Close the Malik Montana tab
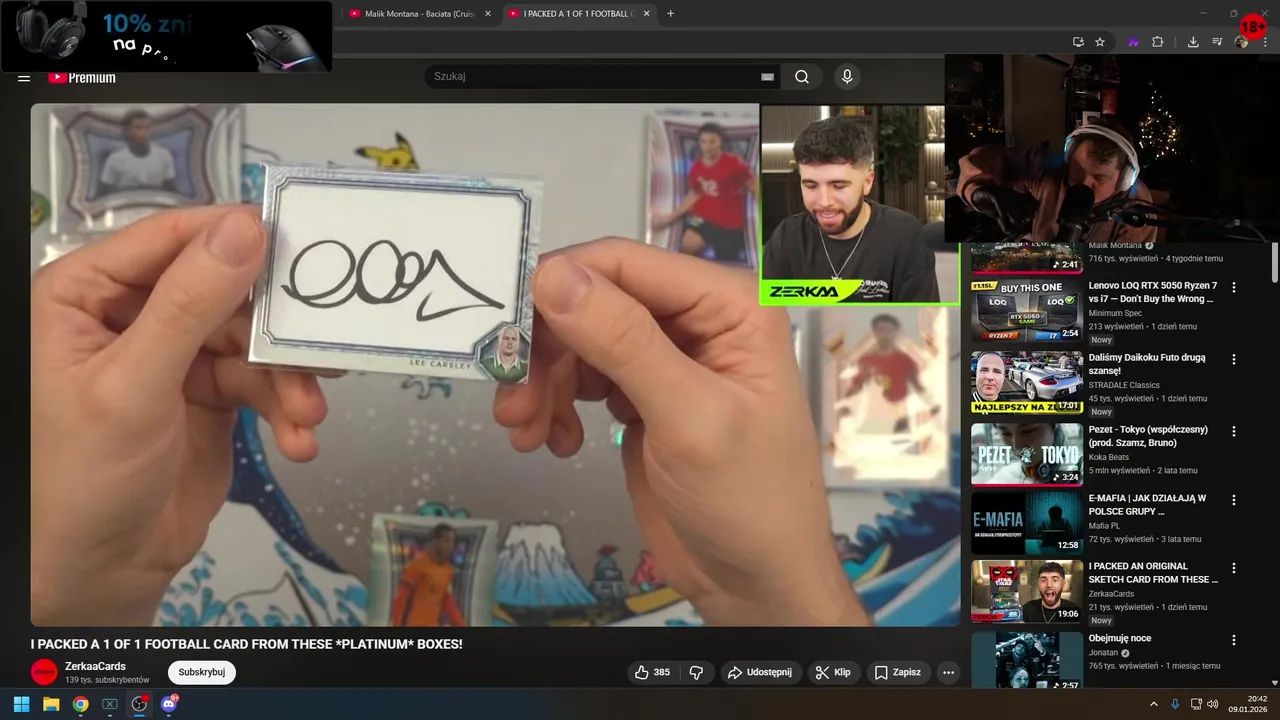The width and height of the screenshot is (1280, 720). (x=488, y=14)
